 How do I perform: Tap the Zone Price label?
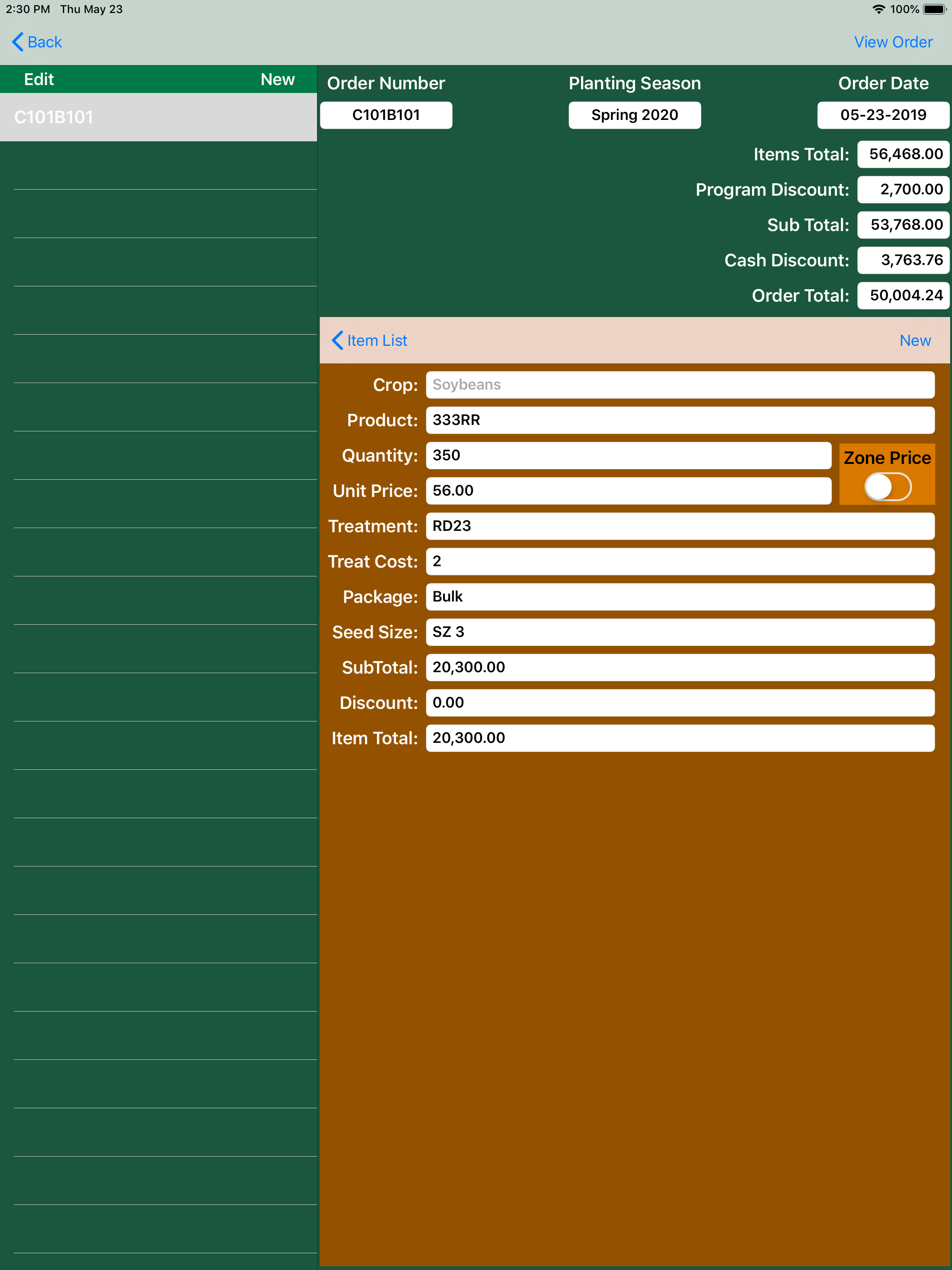coord(887,457)
